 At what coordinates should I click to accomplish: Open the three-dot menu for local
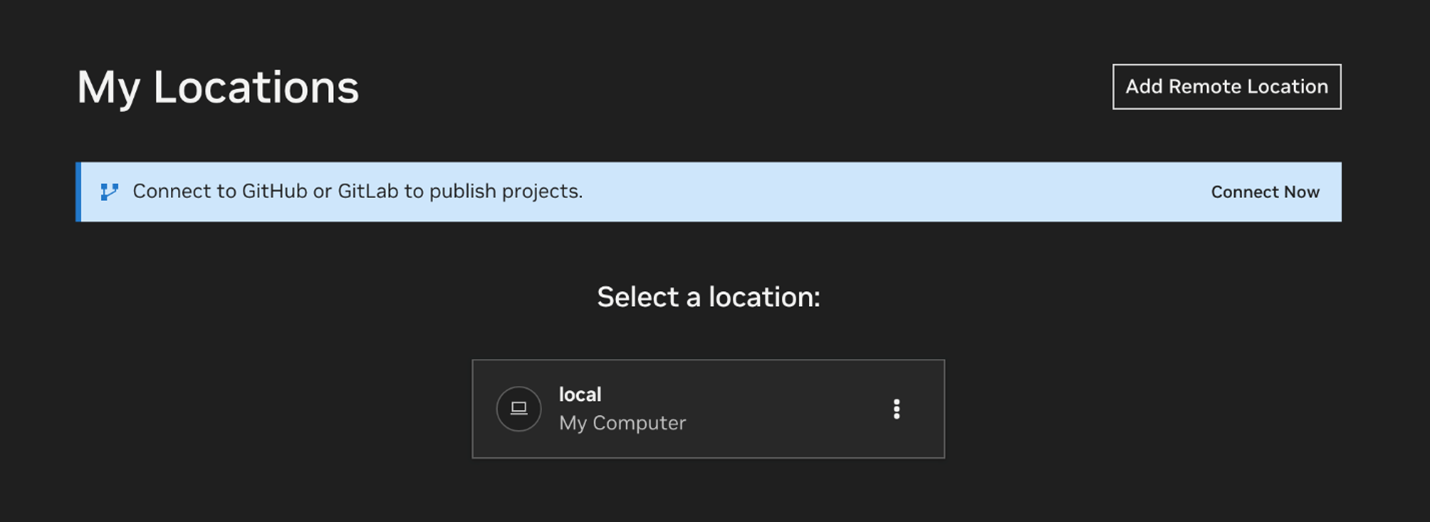(896, 409)
